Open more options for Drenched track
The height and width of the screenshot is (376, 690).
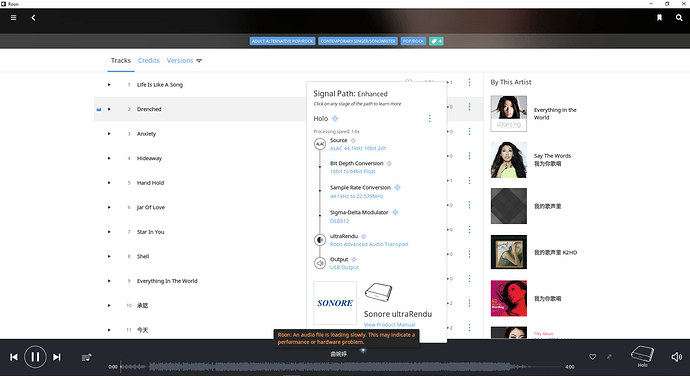coord(470,107)
